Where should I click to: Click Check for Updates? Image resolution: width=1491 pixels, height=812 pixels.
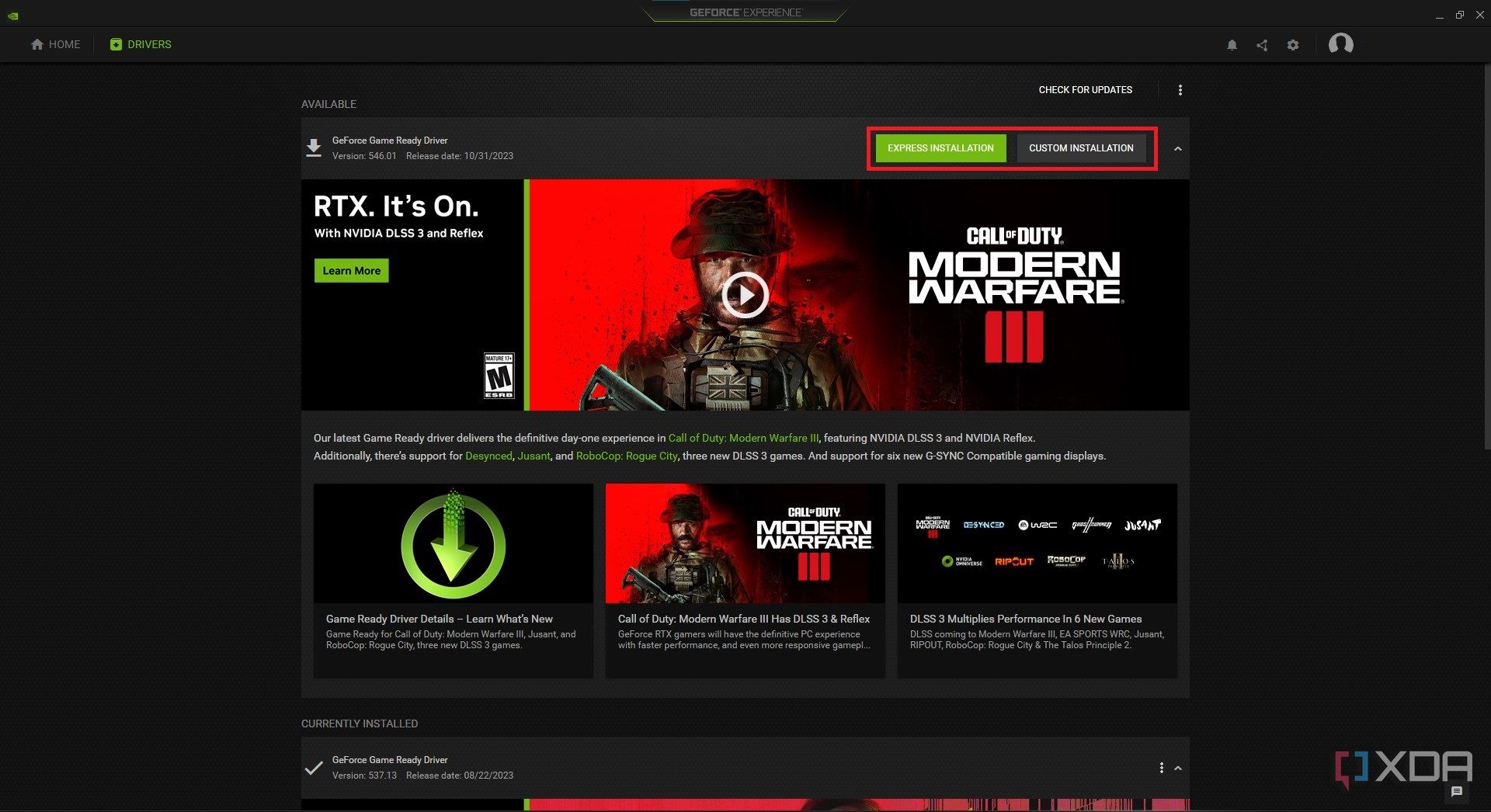click(1086, 90)
